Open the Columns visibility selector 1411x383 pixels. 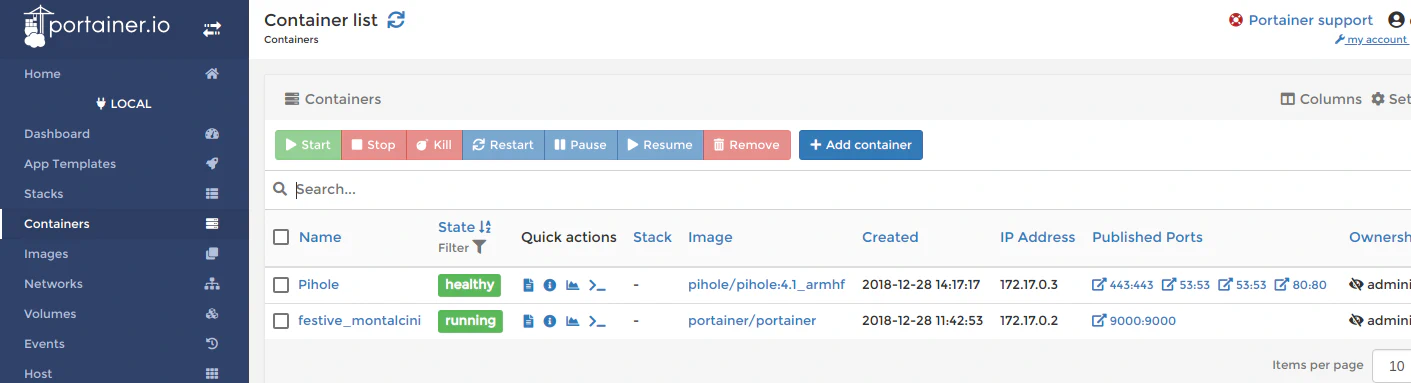(x=1321, y=99)
